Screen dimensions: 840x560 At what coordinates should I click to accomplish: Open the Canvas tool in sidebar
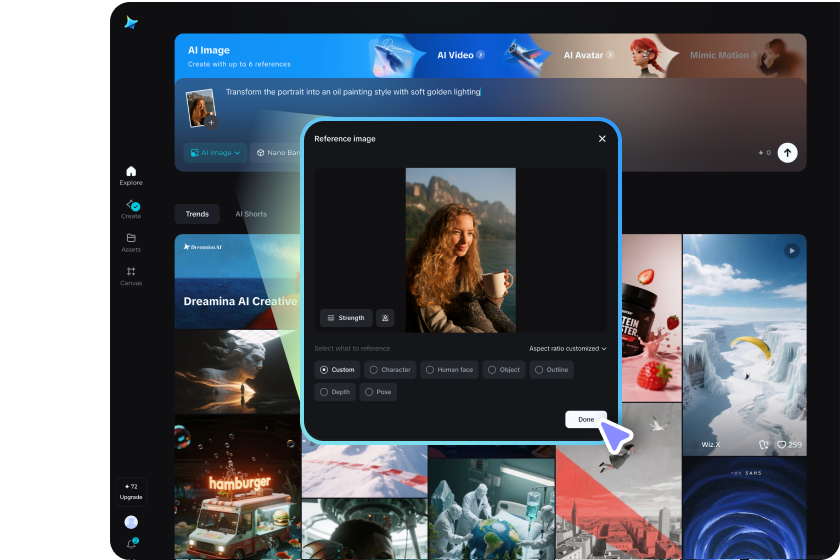click(131, 276)
